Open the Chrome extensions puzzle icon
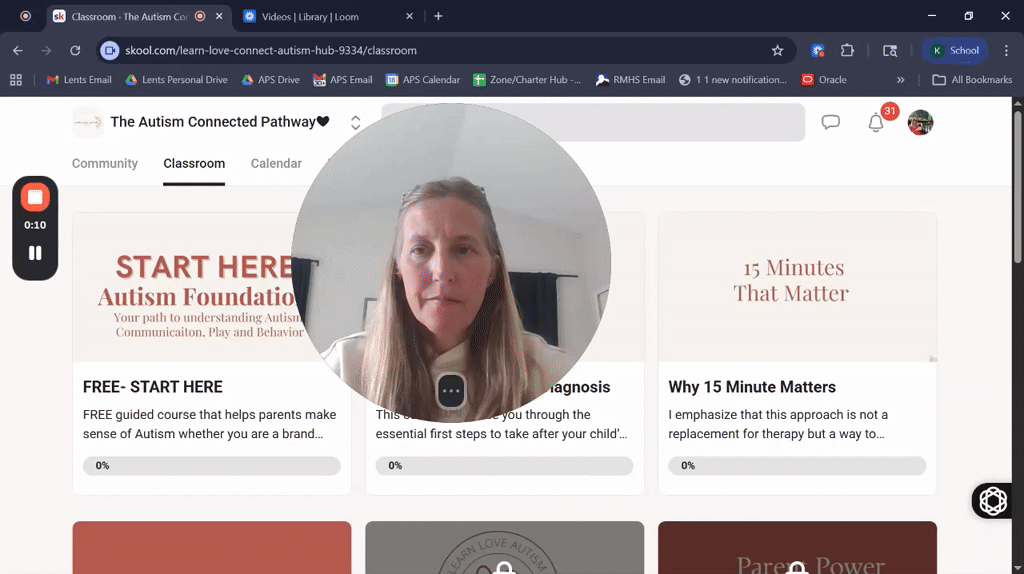 pyautogui.click(x=847, y=50)
